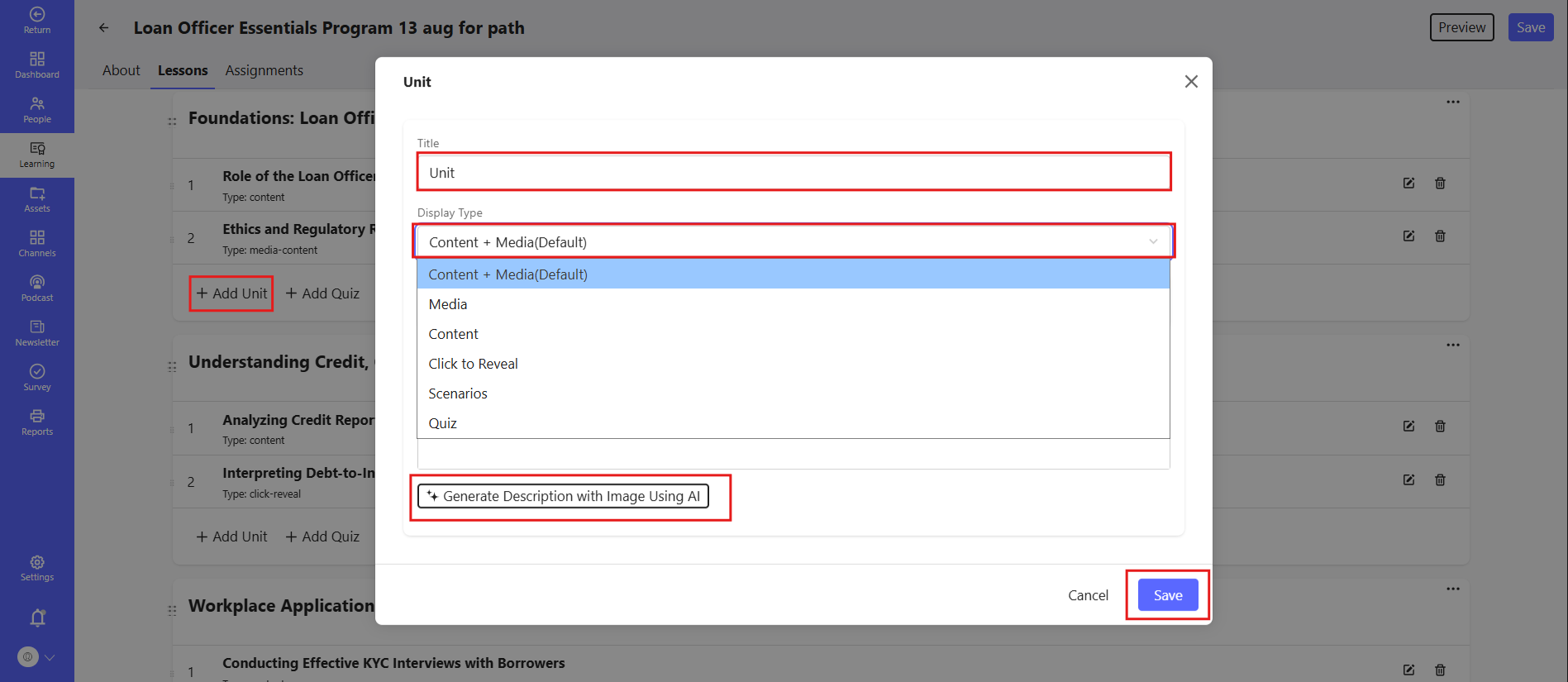Click the Preview button
The width and height of the screenshot is (1568, 682).
click(x=1461, y=27)
